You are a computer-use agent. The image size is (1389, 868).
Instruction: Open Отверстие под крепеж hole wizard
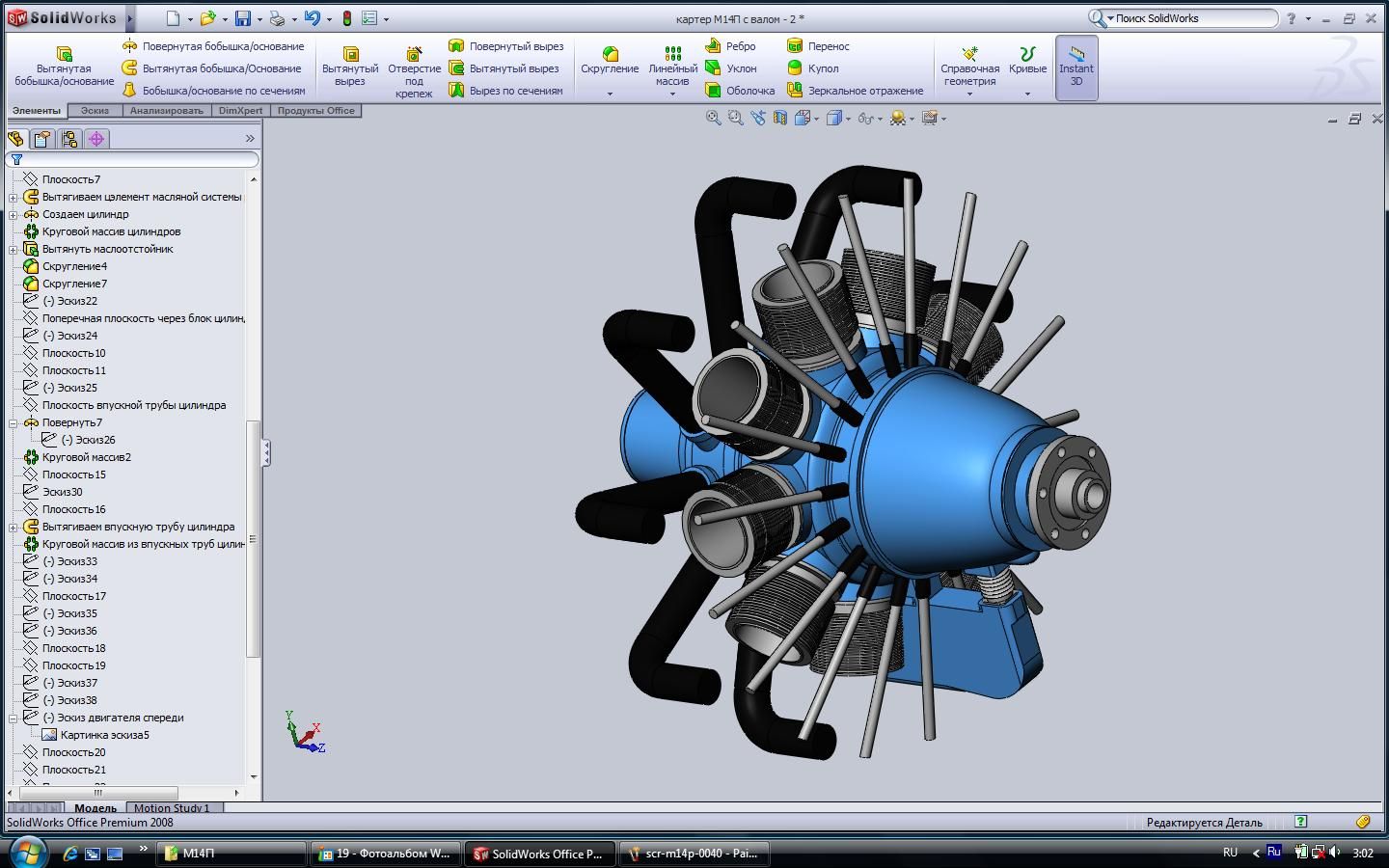pos(414,66)
